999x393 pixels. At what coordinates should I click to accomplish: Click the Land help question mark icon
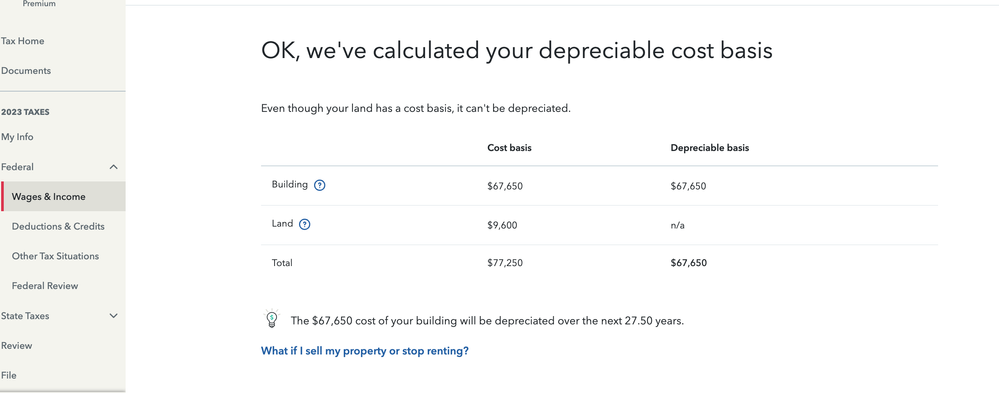click(x=305, y=224)
